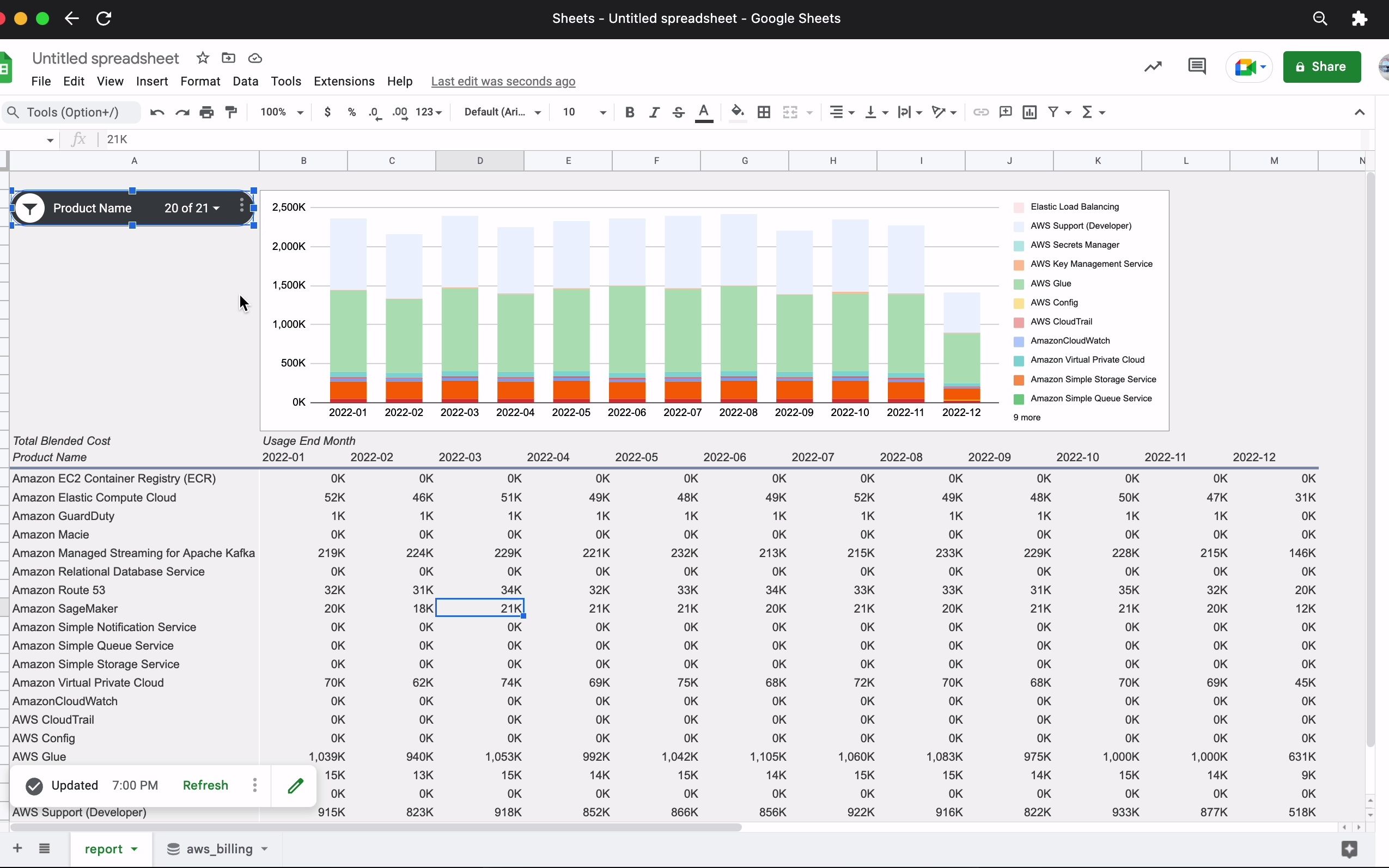This screenshot has height=868, width=1389.
Task: Click the cloud document status icon
Action: [255, 59]
